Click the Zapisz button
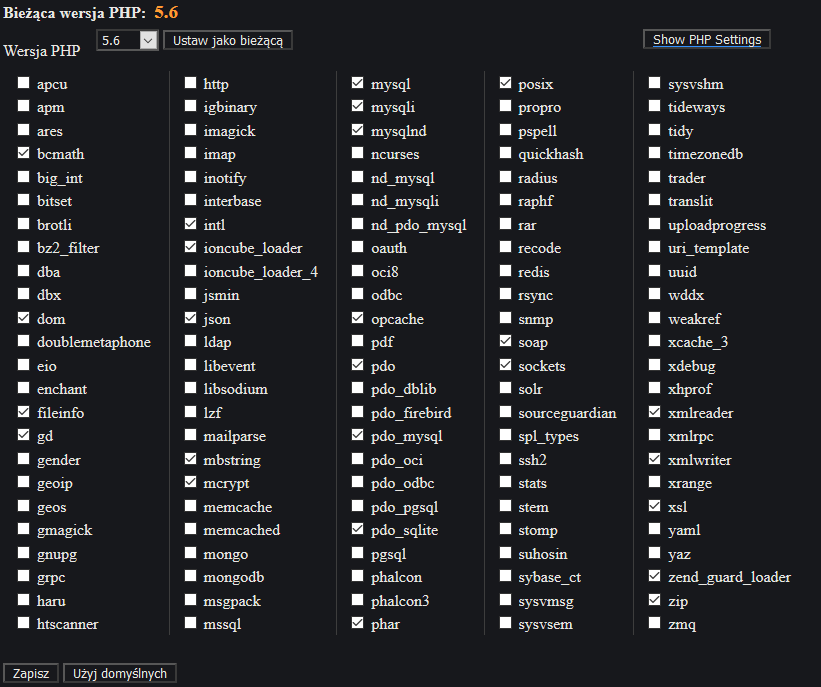 pos(31,674)
